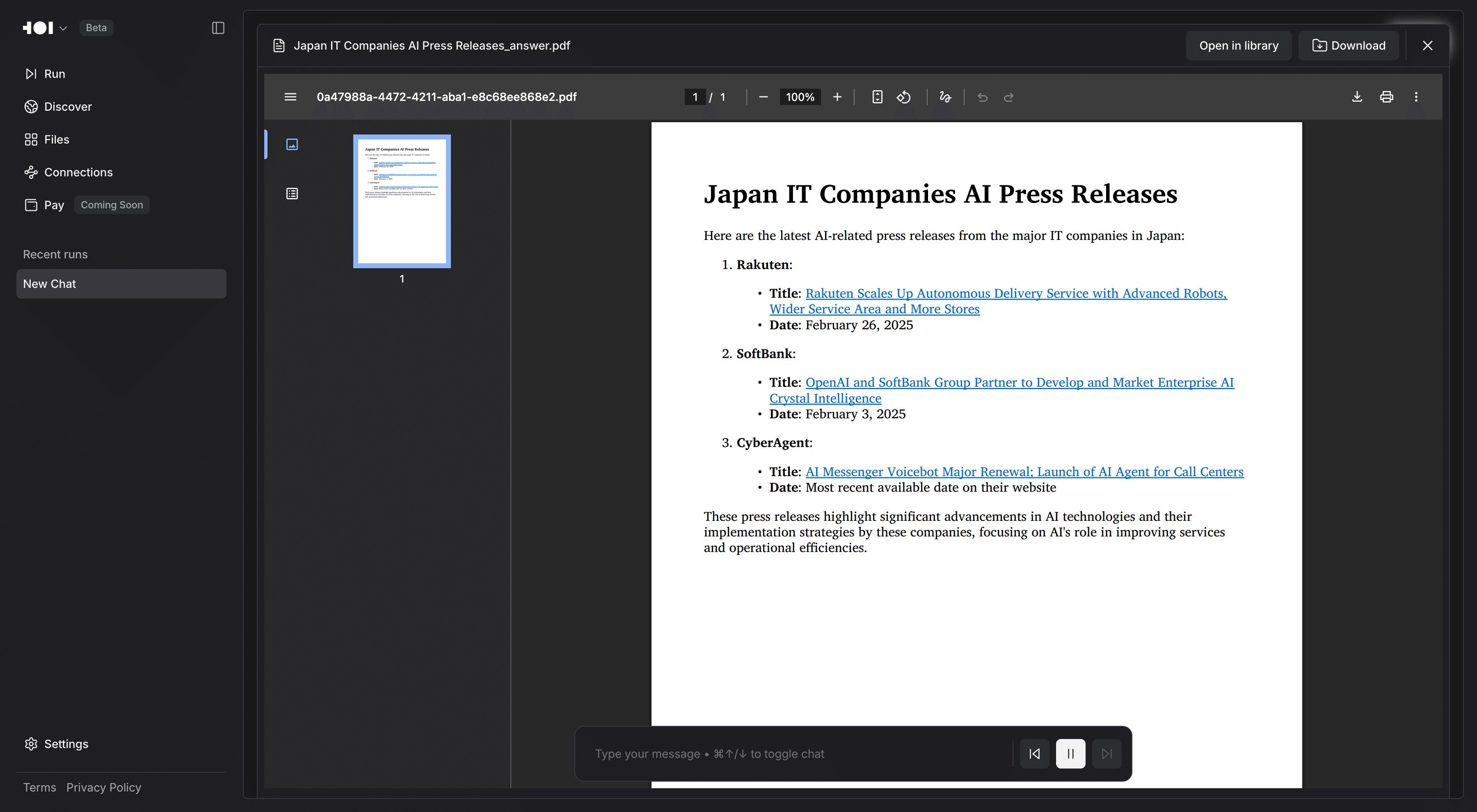The height and width of the screenshot is (812, 1477).
Task: Skip to previous step in playback
Action: coord(1034,753)
